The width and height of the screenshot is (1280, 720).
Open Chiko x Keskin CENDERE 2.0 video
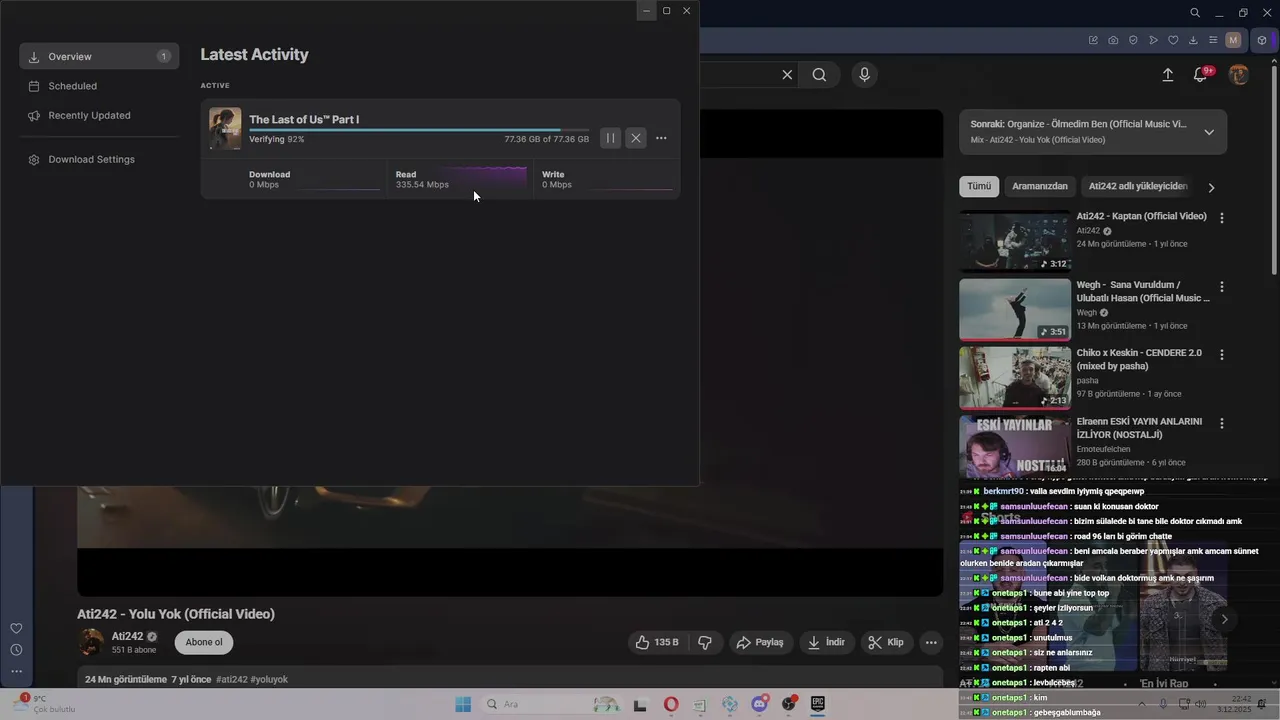[x=1015, y=378]
